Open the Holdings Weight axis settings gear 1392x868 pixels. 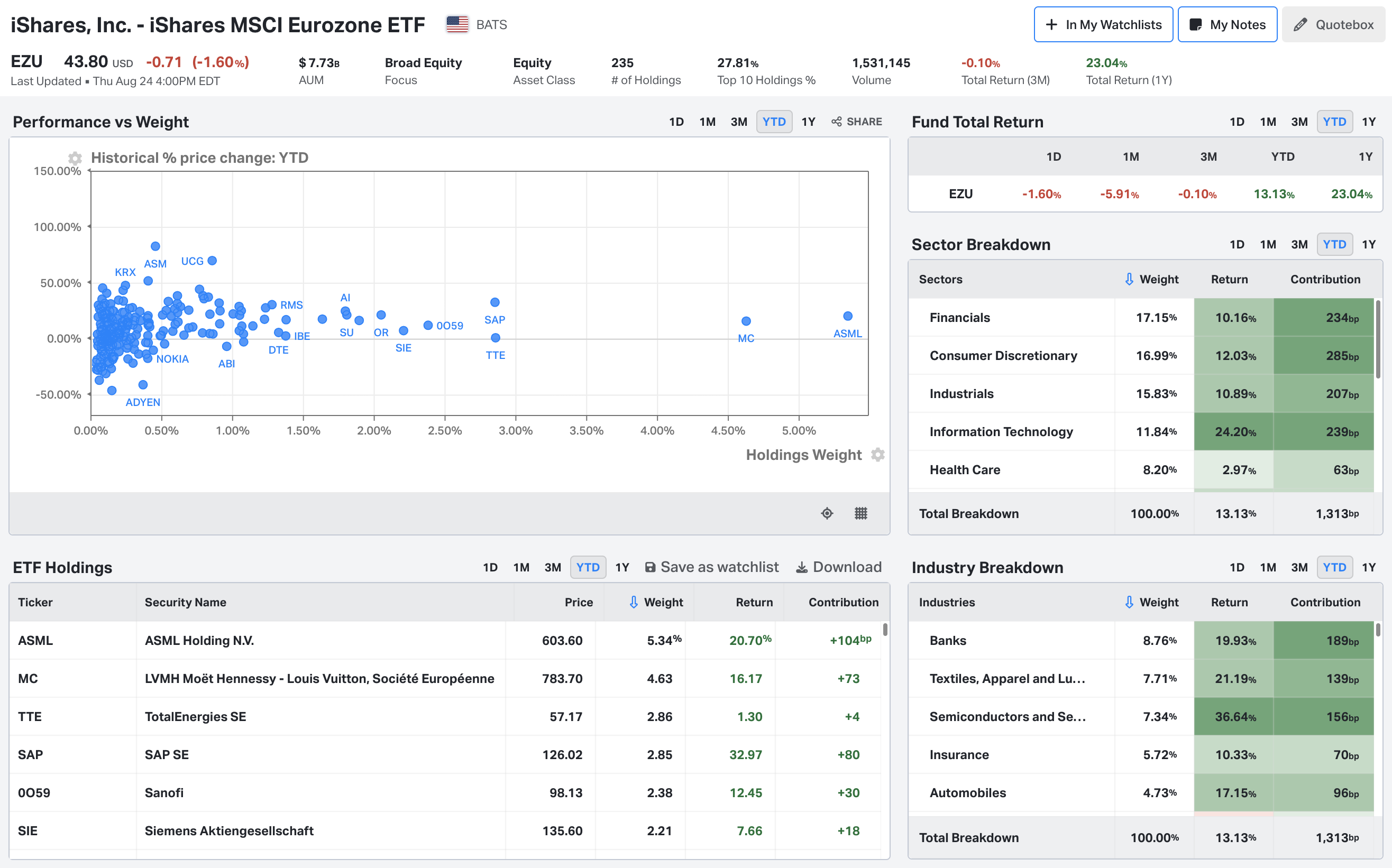[x=877, y=455]
